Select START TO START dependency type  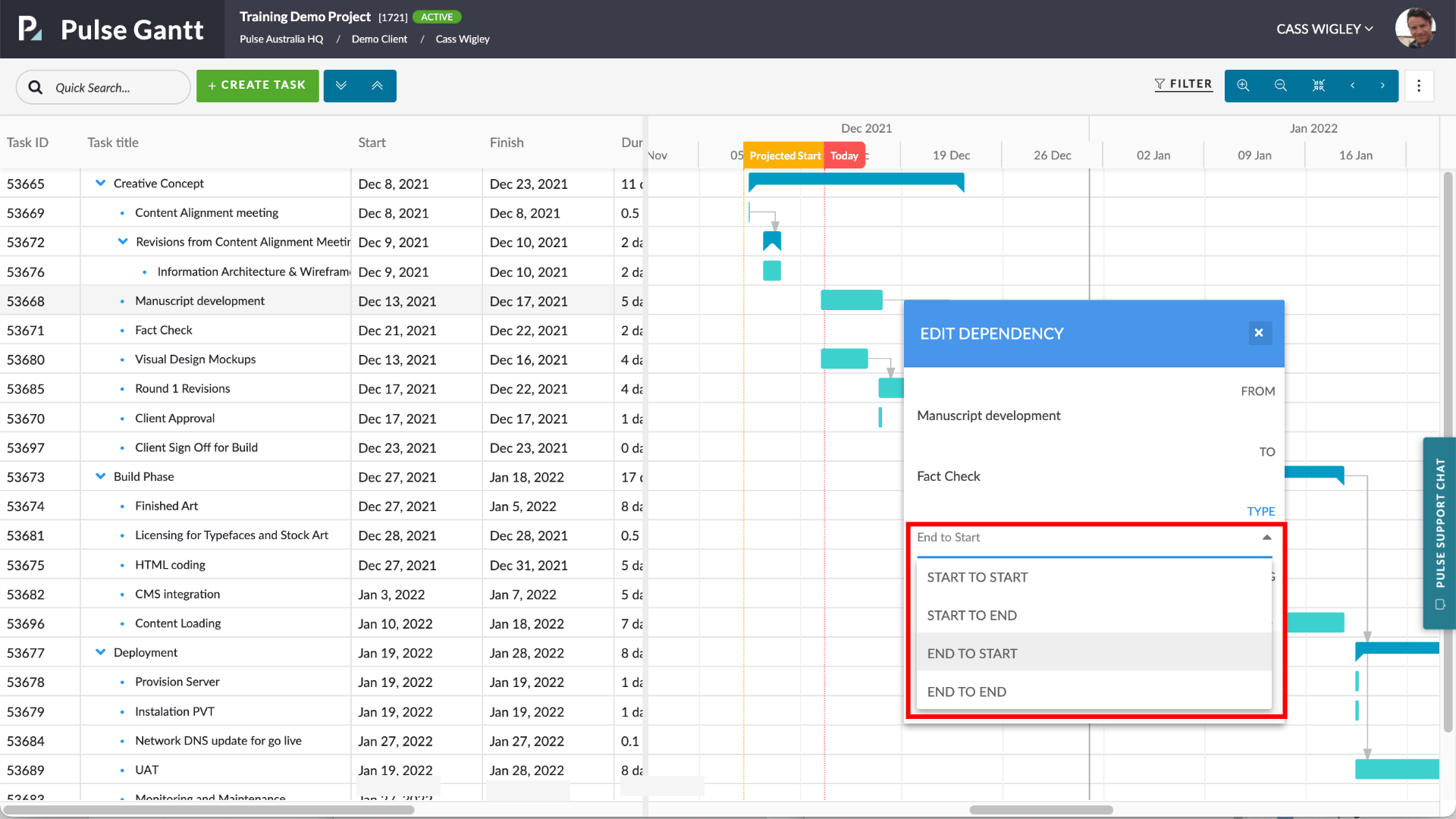click(x=977, y=577)
